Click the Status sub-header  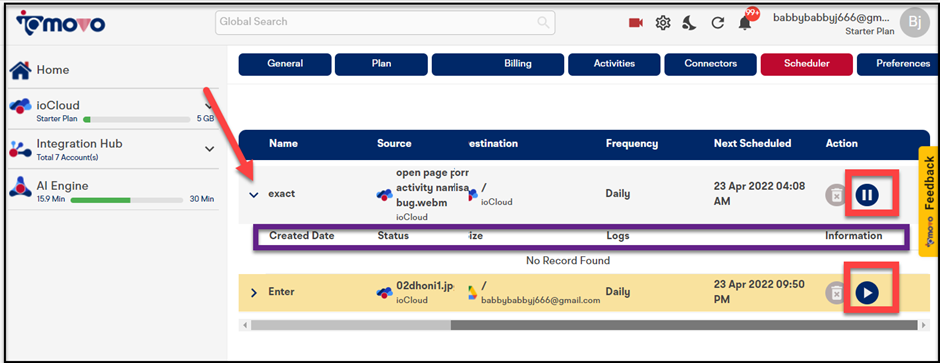click(x=393, y=236)
